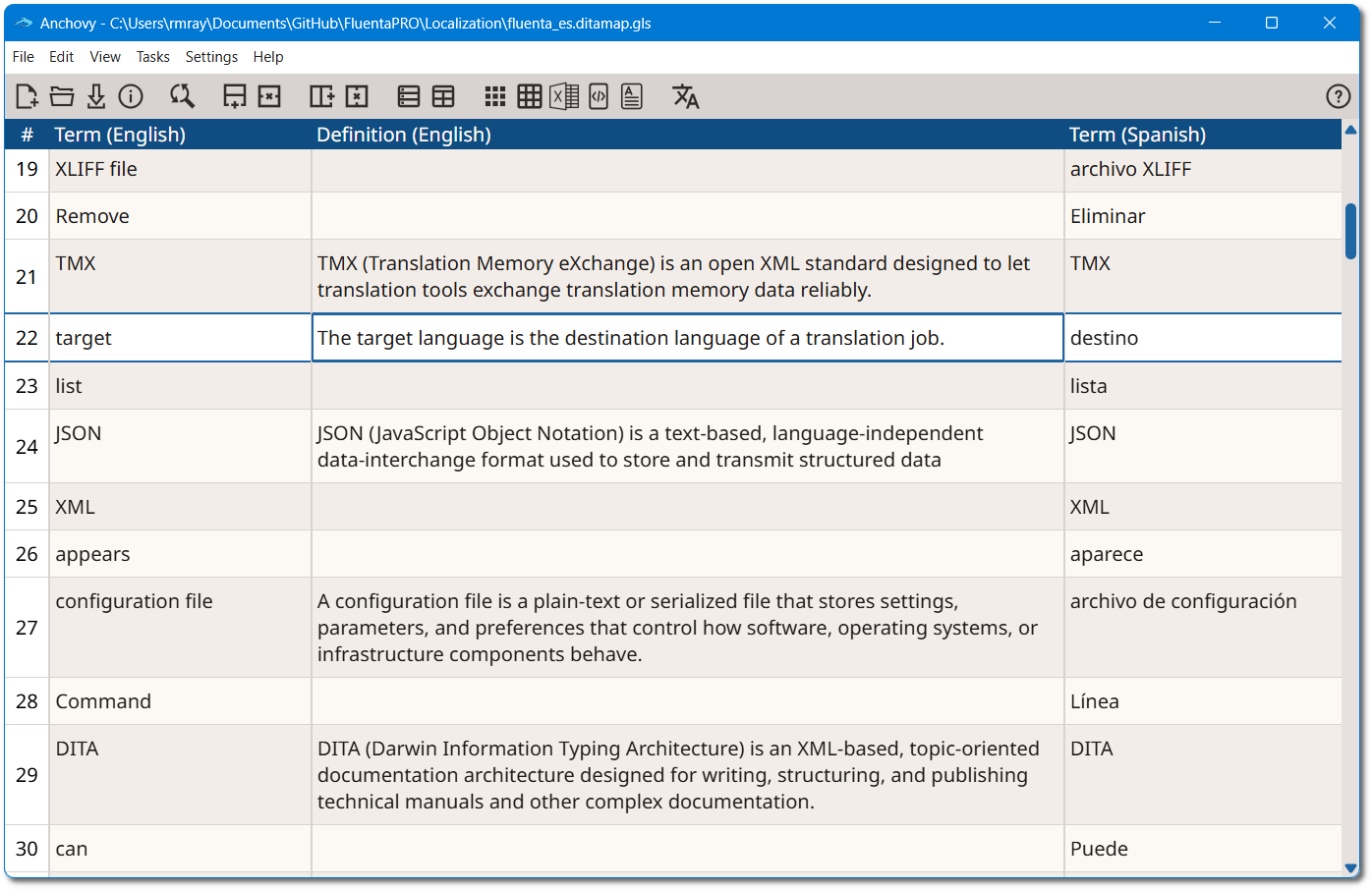This screenshot has width=1372, height=890.
Task: Open the File menu
Action: coord(24,57)
